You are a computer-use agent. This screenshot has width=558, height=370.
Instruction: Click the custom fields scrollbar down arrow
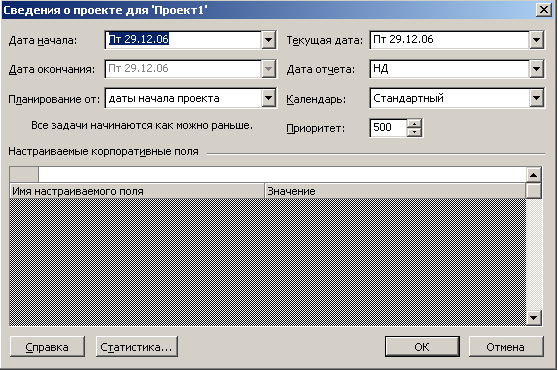[x=533, y=318]
